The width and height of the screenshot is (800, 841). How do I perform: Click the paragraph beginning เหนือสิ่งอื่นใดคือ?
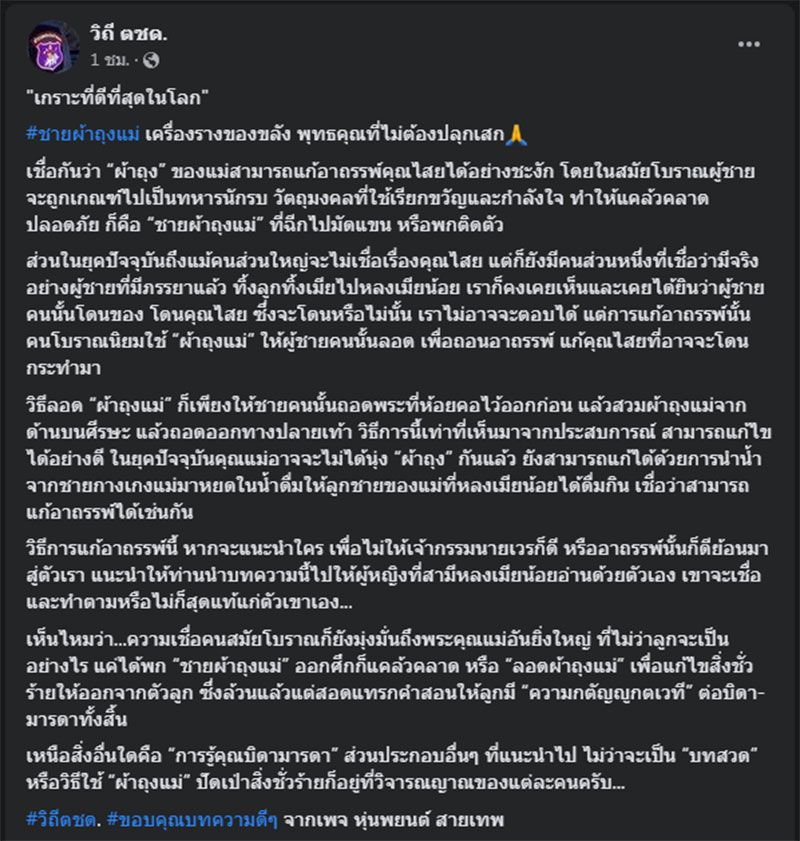click(392, 769)
